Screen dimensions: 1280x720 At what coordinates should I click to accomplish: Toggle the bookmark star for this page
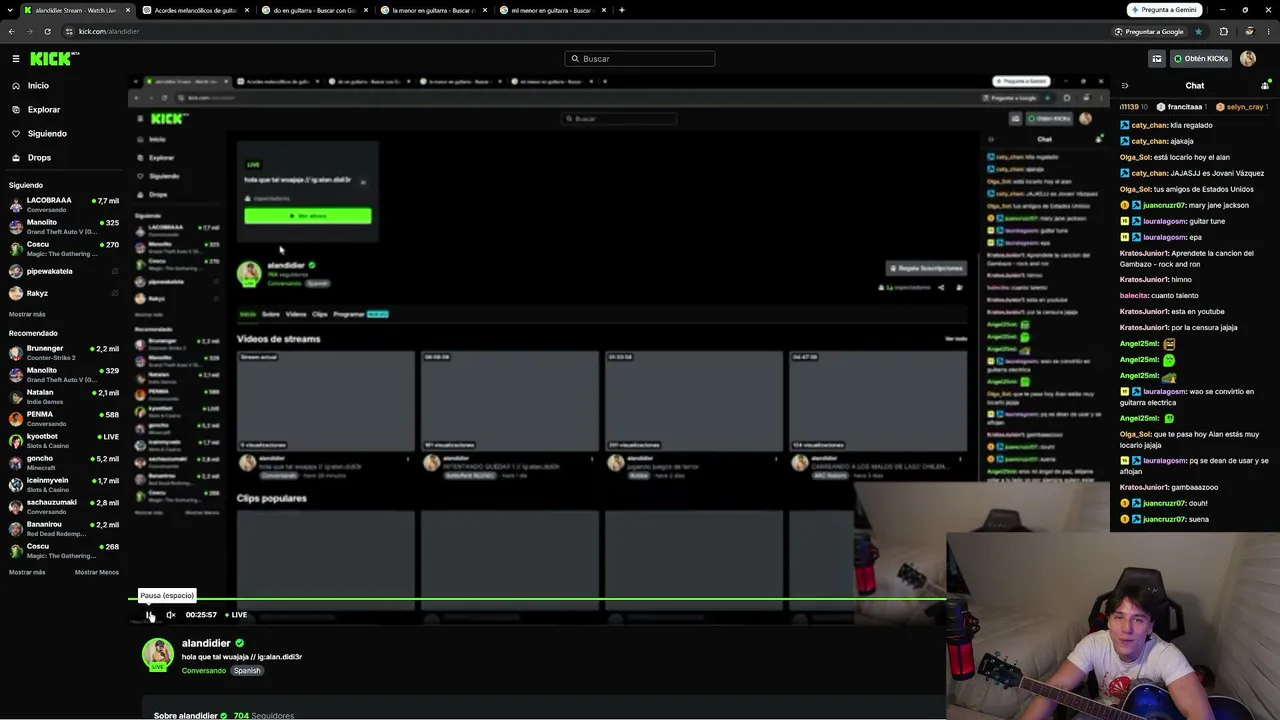click(x=1199, y=31)
